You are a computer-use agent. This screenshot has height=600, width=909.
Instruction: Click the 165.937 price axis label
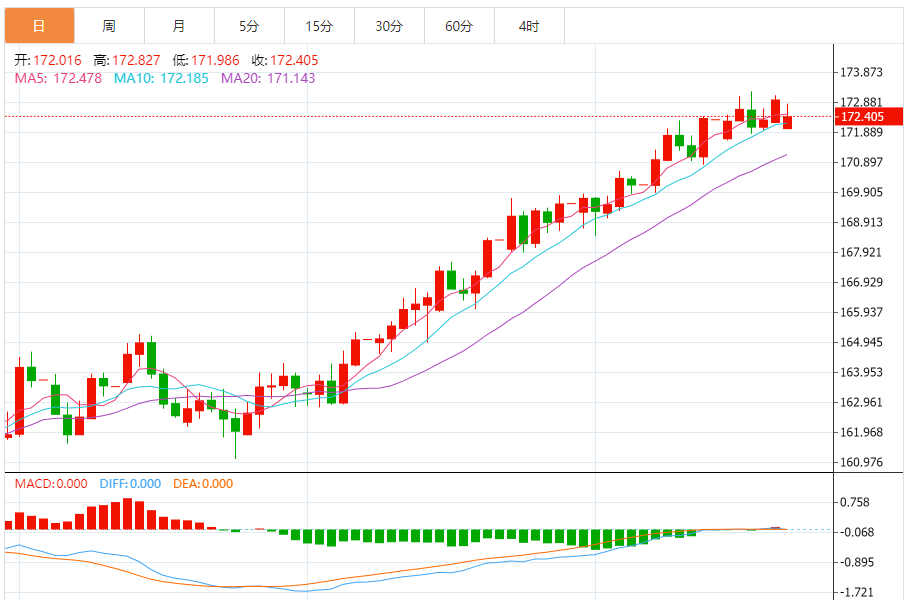861,312
